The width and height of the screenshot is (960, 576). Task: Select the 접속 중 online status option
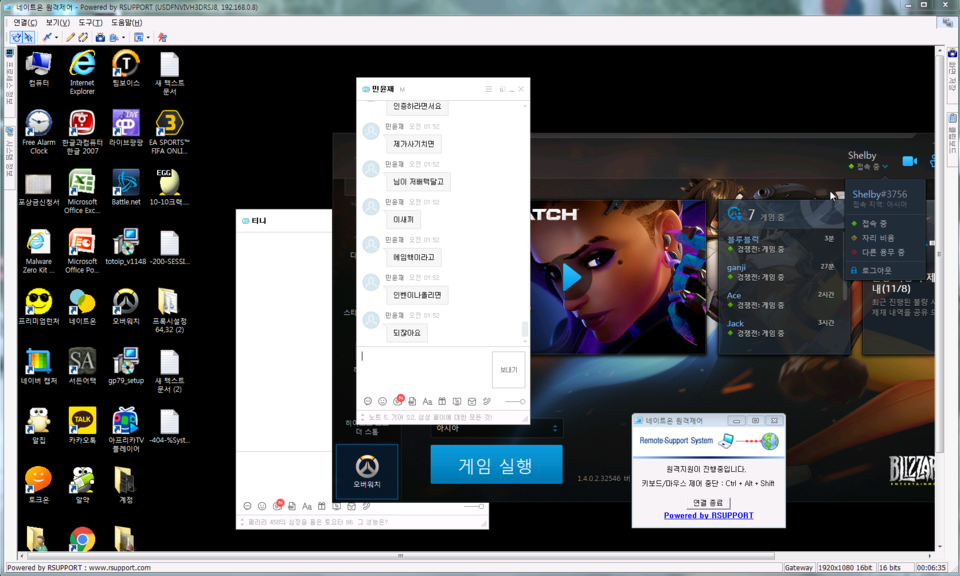[873, 223]
